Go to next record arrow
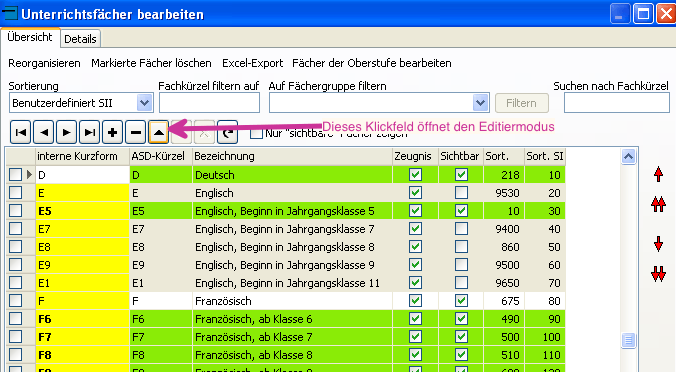This screenshot has height=372, width=676. coord(66,132)
